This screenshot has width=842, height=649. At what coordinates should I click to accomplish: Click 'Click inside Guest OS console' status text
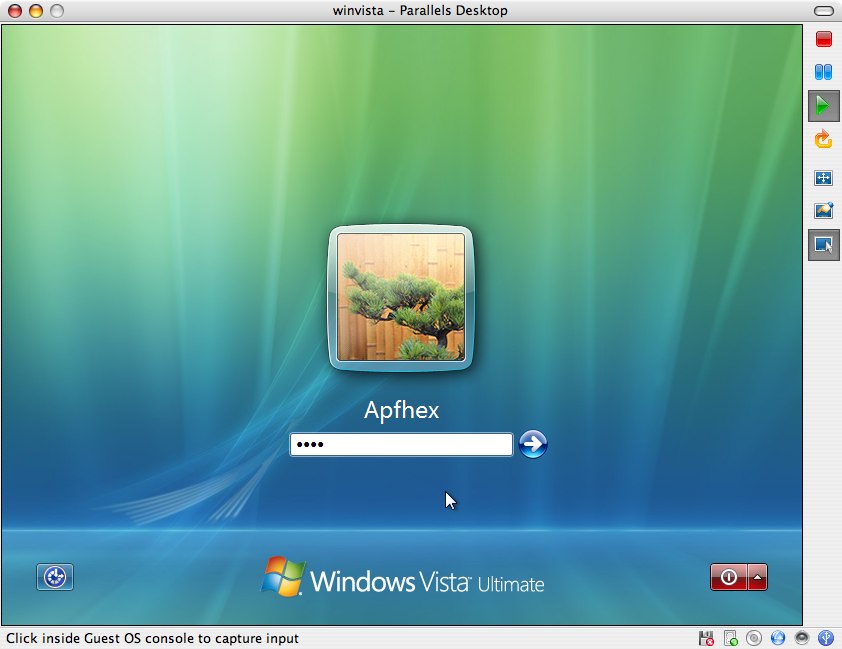point(153,638)
